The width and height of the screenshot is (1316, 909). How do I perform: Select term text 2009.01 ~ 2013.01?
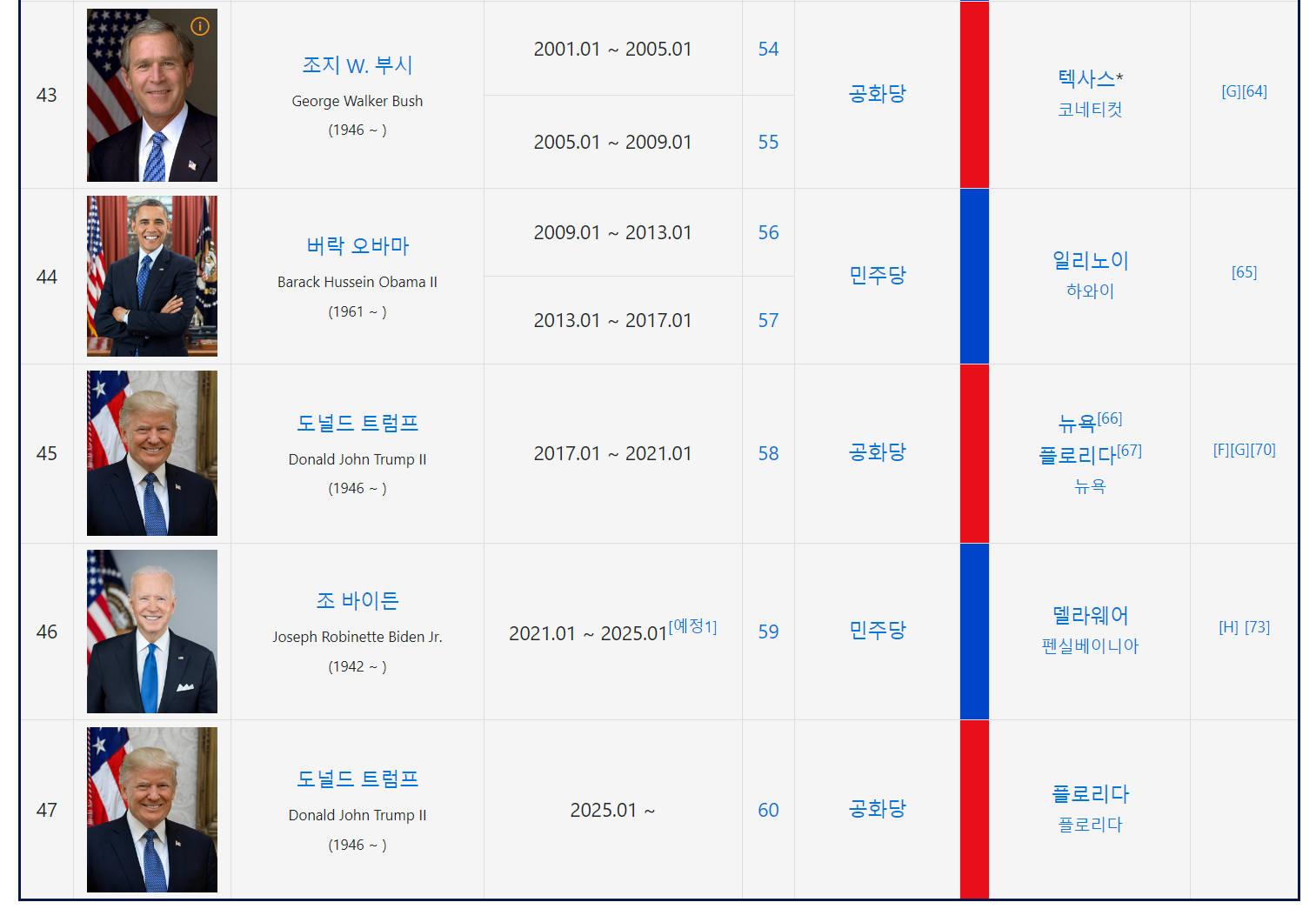pyautogui.click(x=613, y=233)
